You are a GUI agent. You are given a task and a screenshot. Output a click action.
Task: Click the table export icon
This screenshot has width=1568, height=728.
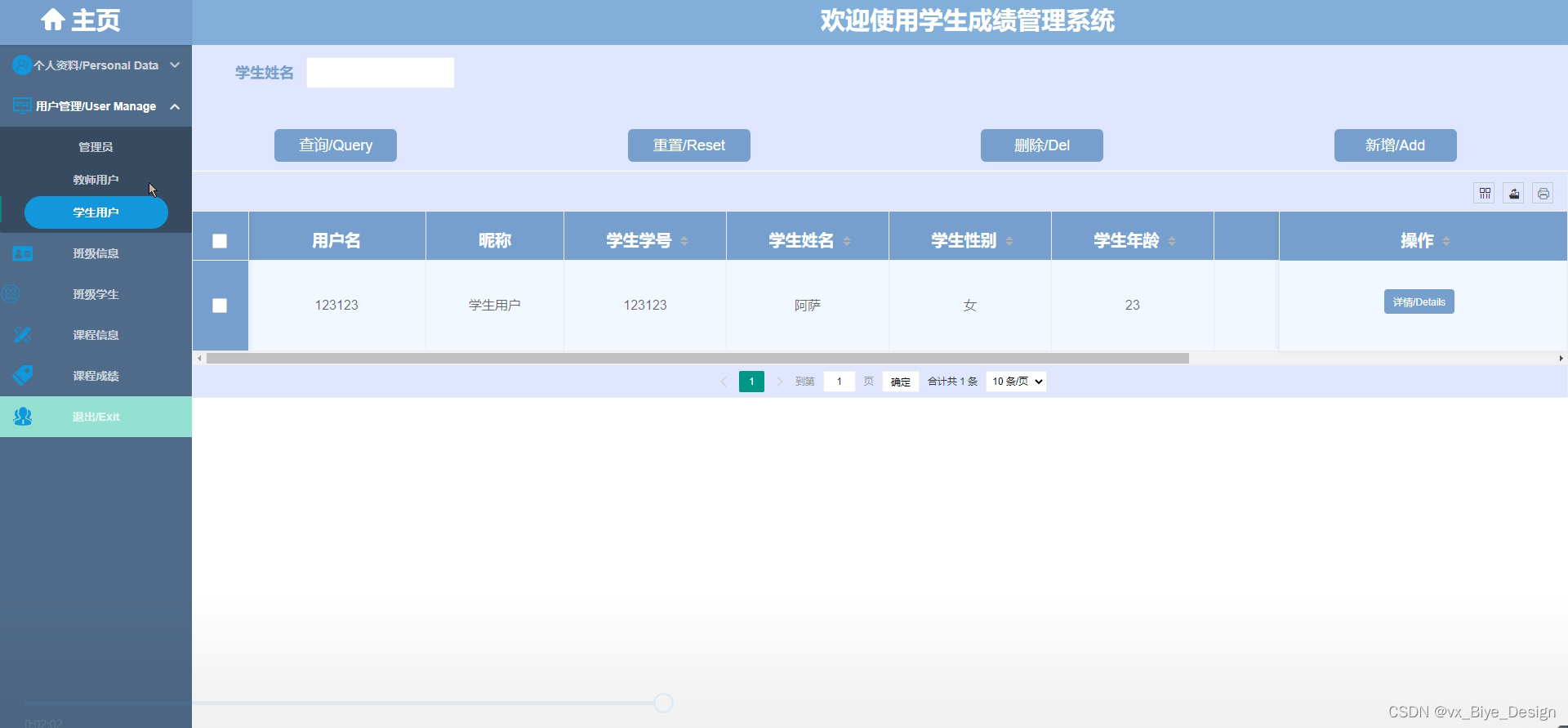[x=1514, y=194]
